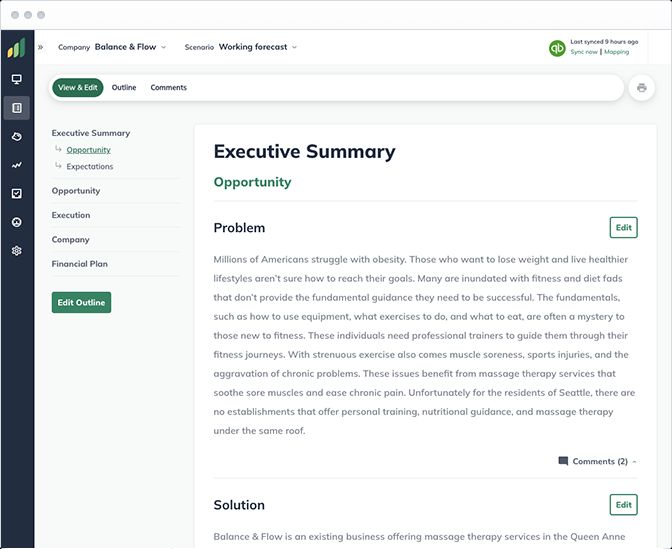Image resolution: width=672 pixels, height=549 pixels.
Task: Open the piggy bank forecast icon
Action: click(17, 137)
